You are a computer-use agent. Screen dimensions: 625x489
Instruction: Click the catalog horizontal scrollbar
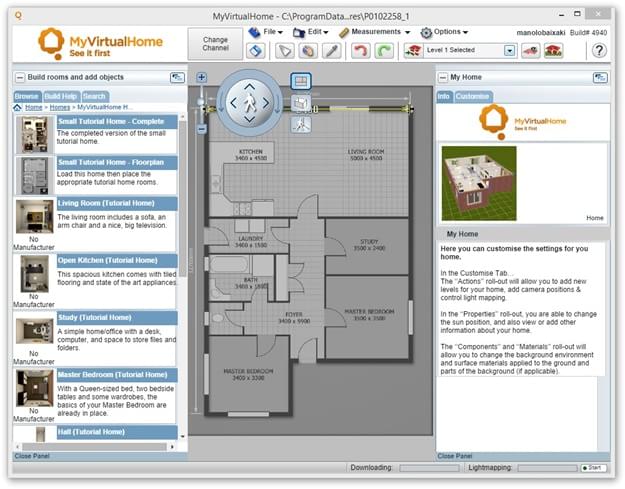coord(95,447)
